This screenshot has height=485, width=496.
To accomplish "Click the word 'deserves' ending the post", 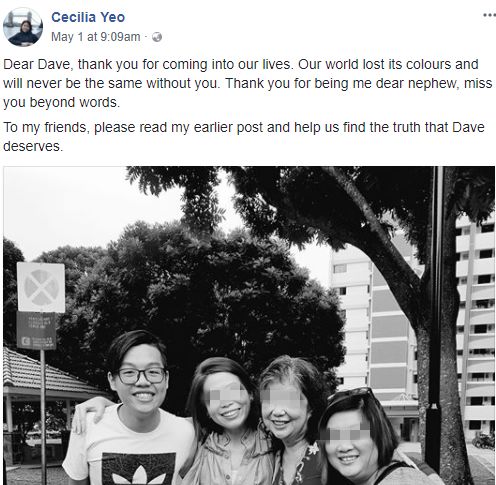I will point(32,146).
